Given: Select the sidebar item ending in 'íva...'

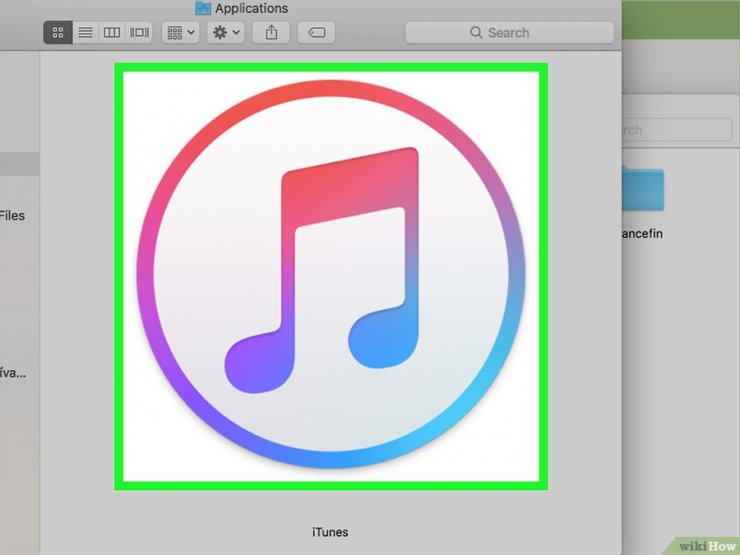Looking at the screenshot, I should click(x=13, y=373).
